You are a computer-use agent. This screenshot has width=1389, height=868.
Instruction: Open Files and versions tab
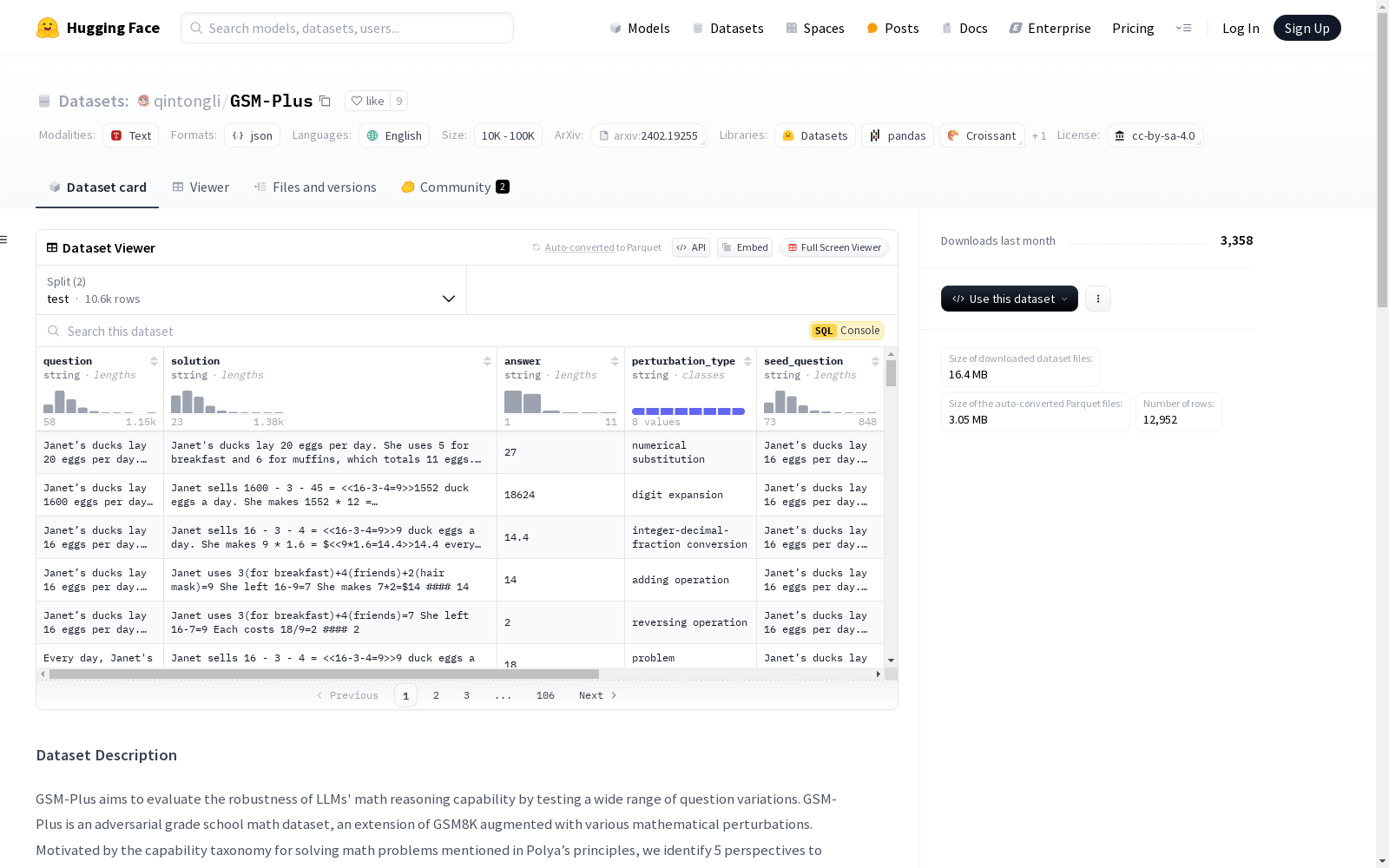315,187
